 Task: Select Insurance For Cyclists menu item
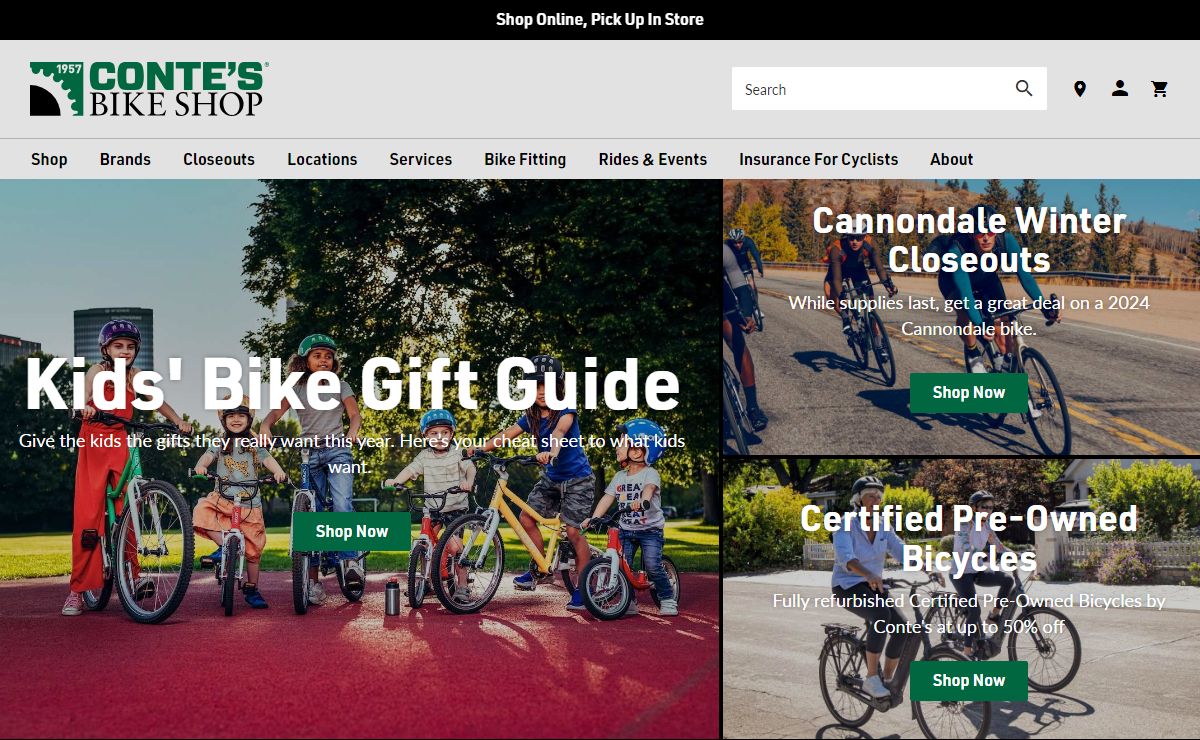(819, 159)
